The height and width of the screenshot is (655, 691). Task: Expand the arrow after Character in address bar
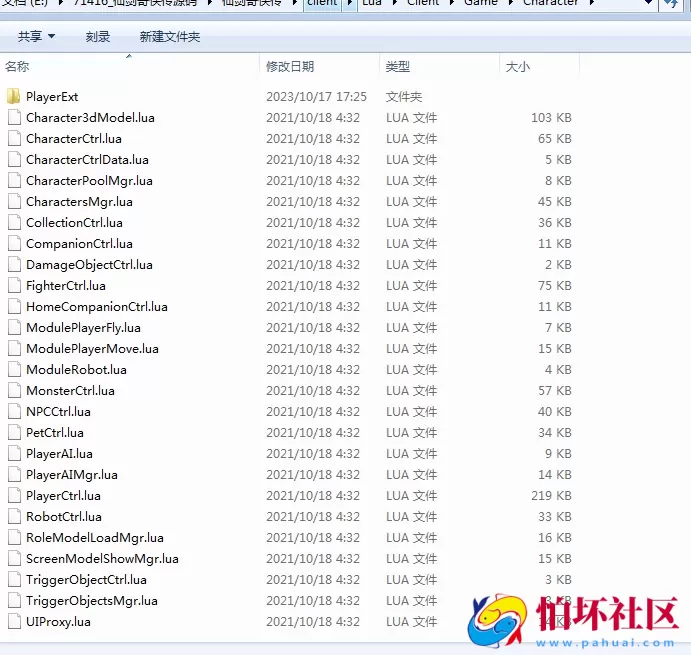pyautogui.click(x=592, y=4)
